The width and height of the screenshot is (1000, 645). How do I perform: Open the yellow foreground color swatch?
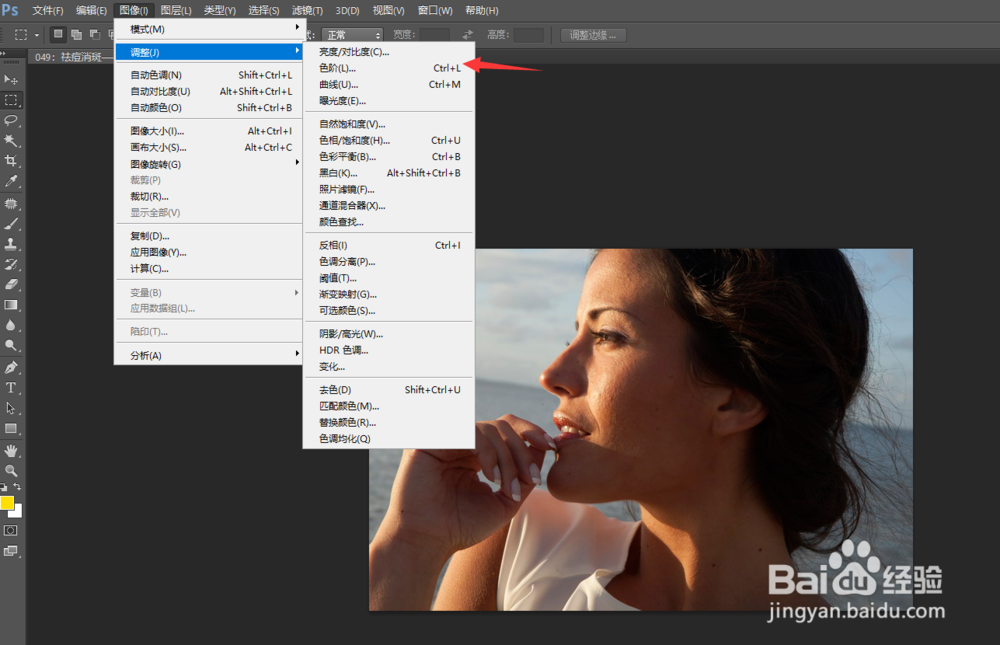coord(6,503)
